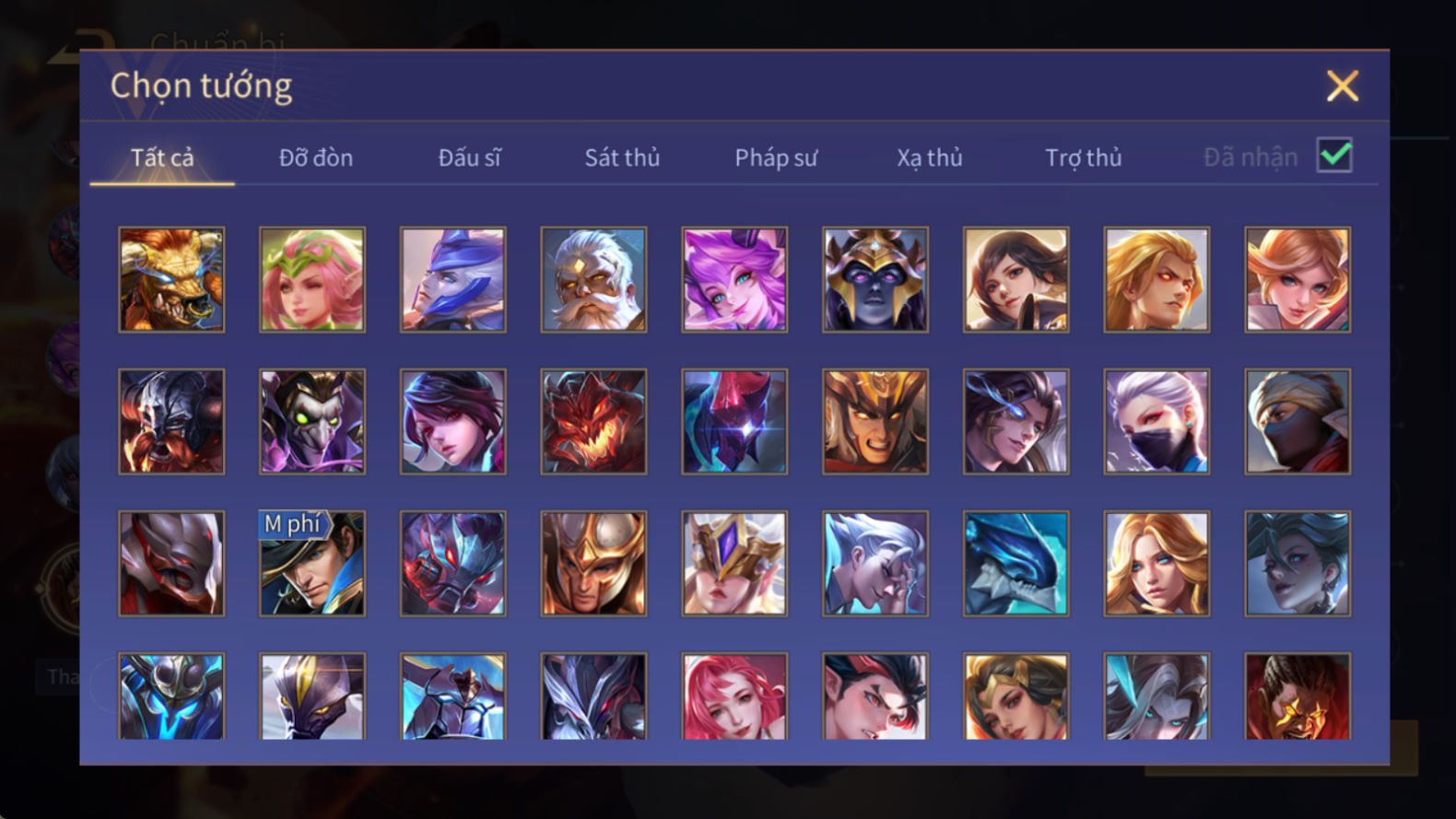Select the red demon face hero

[x=593, y=422]
